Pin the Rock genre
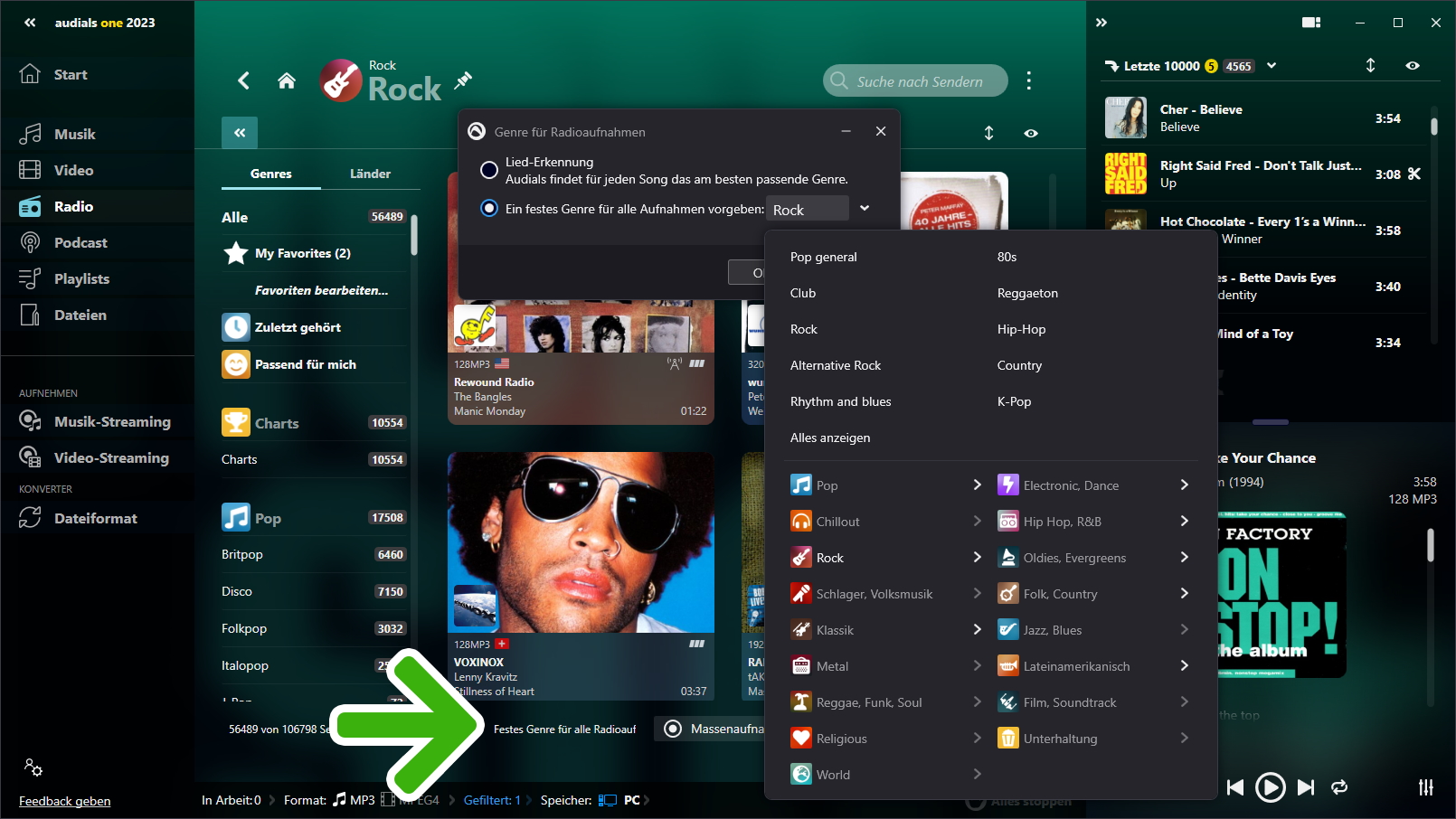The width and height of the screenshot is (1456, 819). (x=463, y=80)
